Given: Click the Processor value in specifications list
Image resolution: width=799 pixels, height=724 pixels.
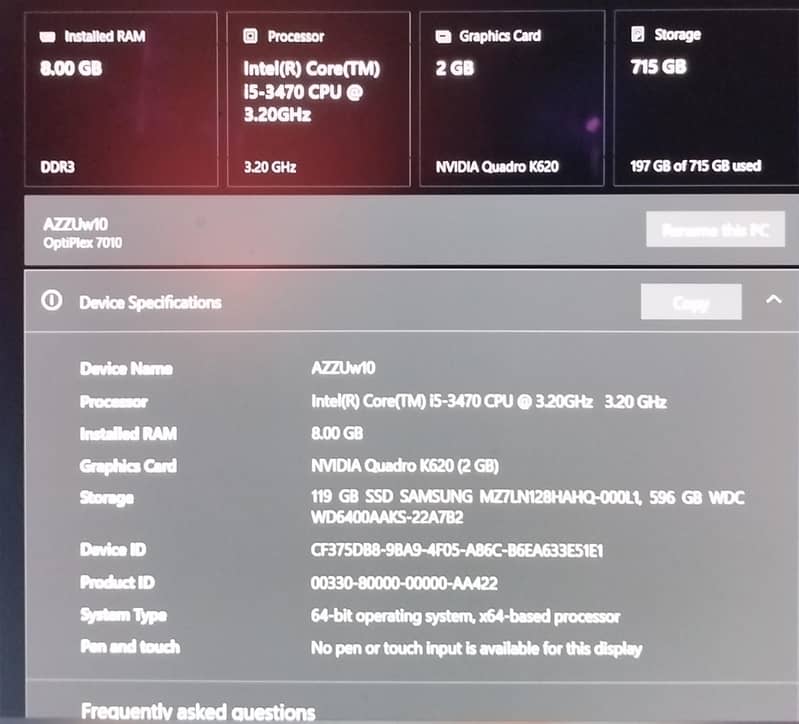Looking at the screenshot, I should [x=489, y=401].
